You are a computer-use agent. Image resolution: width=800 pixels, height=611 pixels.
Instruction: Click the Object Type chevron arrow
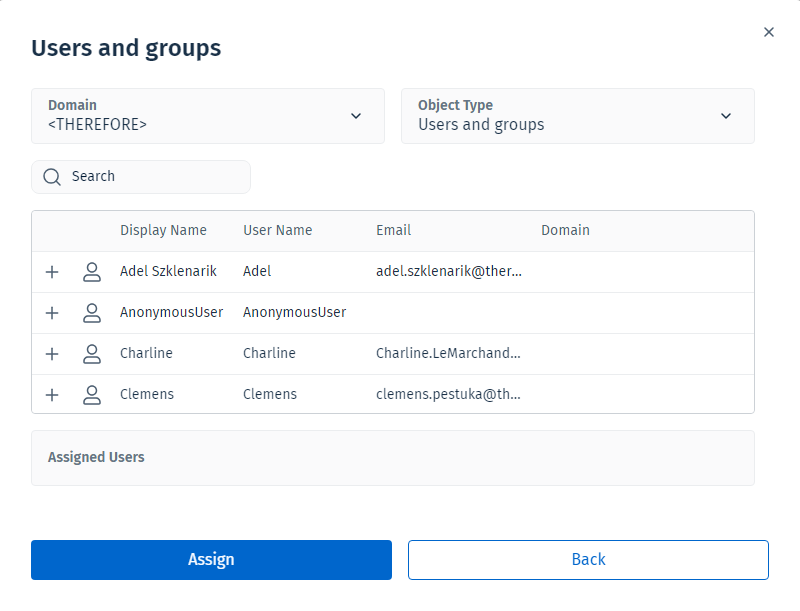[726, 116]
